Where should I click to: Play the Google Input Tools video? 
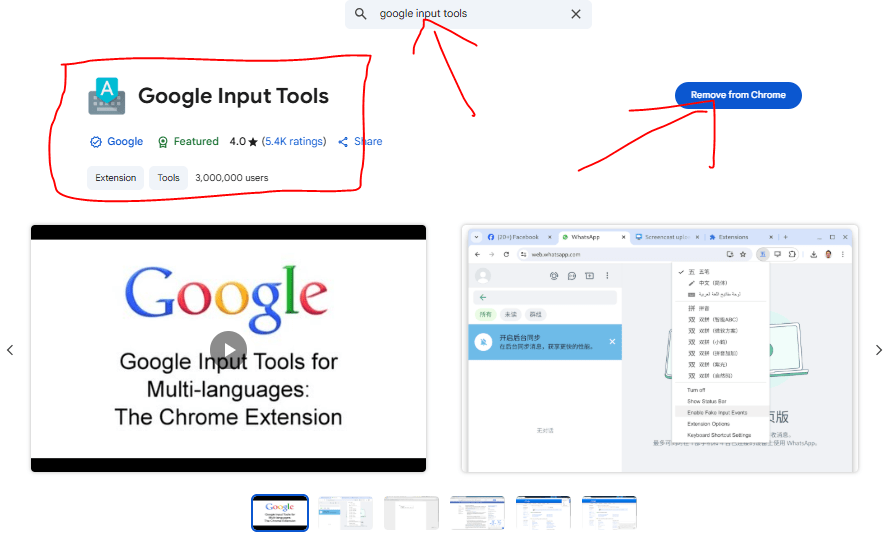pyautogui.click(x=228, y=350)
